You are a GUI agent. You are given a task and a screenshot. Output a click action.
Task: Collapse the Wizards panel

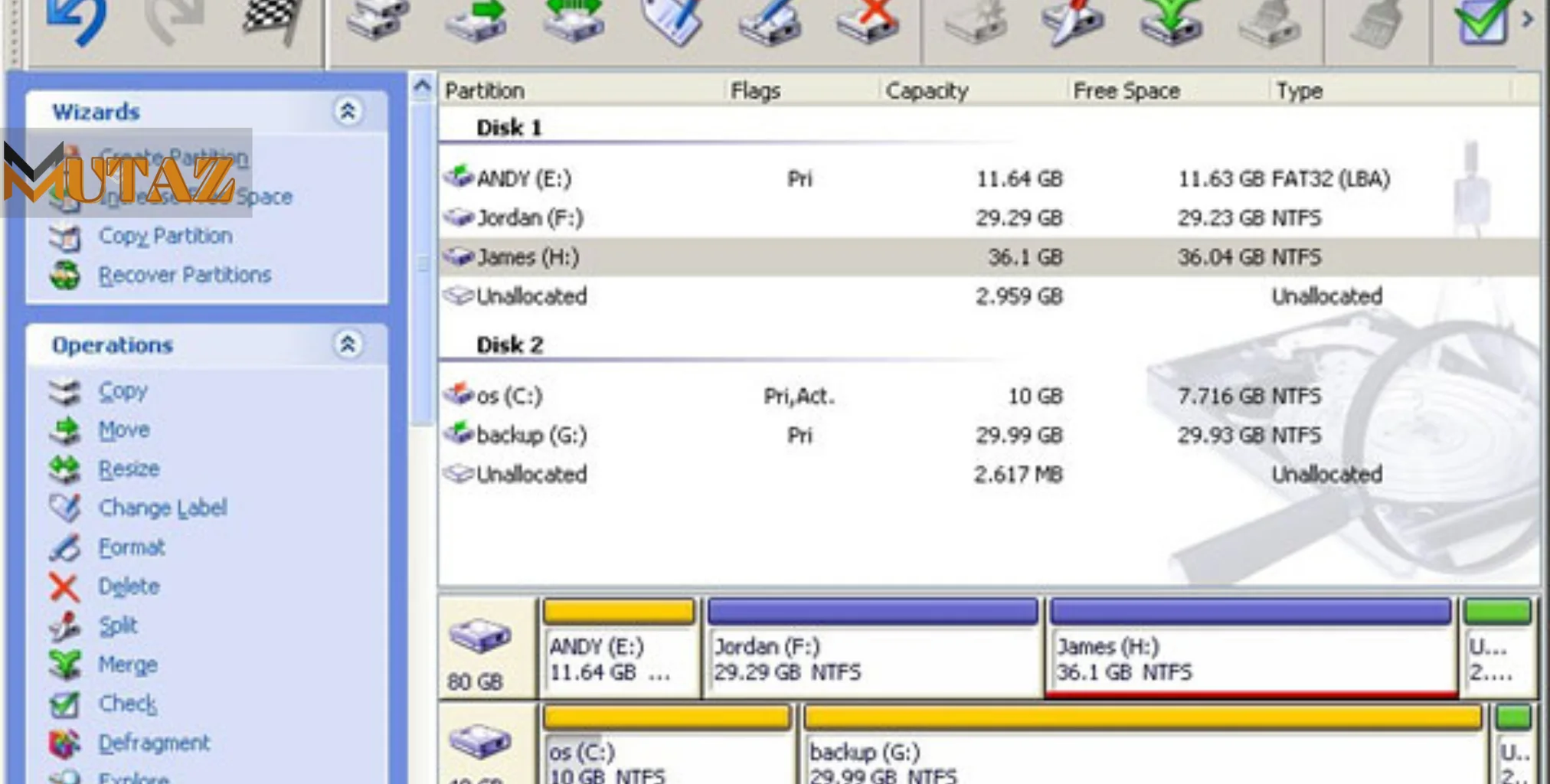pos(348,112)
